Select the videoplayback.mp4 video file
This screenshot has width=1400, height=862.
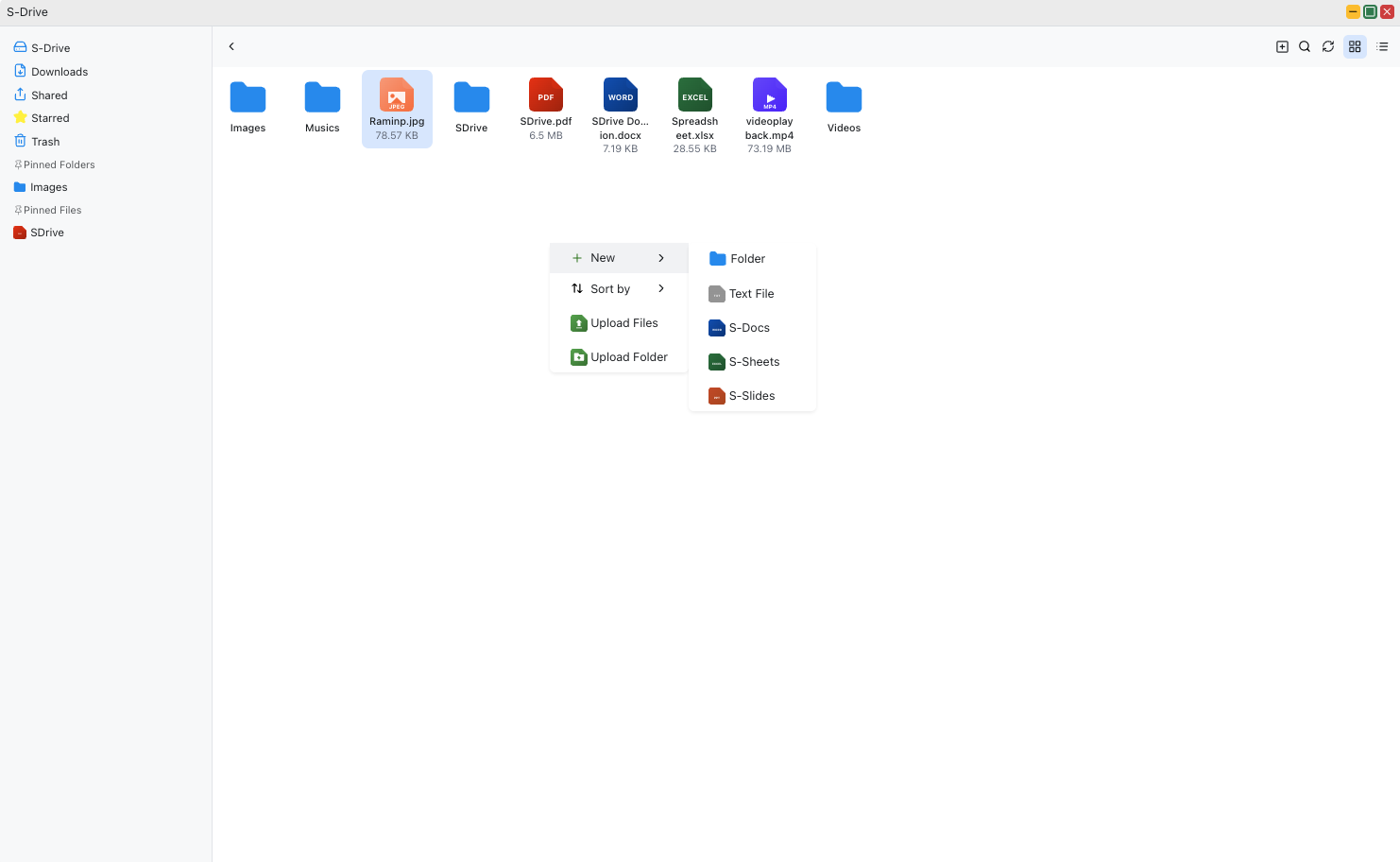click(769, 95)
